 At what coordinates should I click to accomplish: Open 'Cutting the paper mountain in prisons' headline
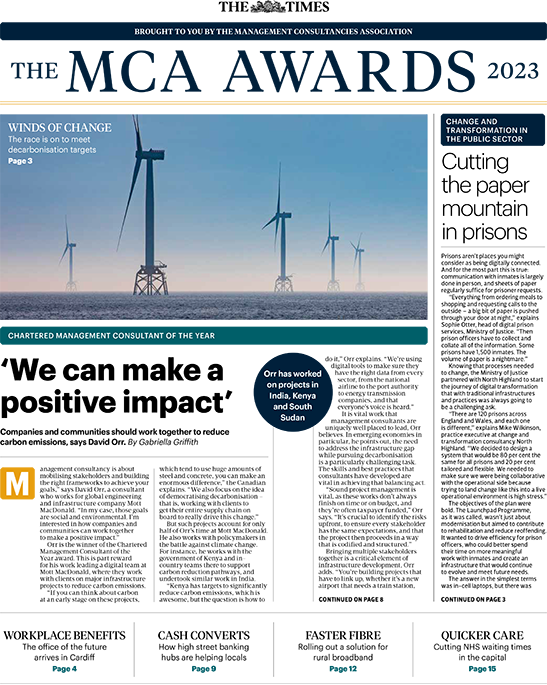pyautogui.click(x=485, y=197)
